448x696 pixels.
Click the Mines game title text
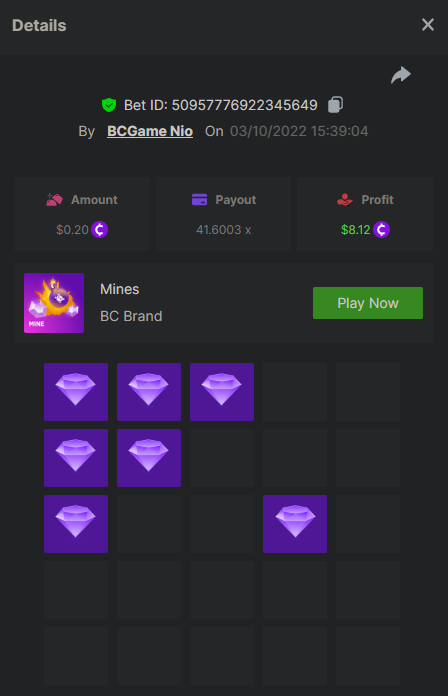119,289
